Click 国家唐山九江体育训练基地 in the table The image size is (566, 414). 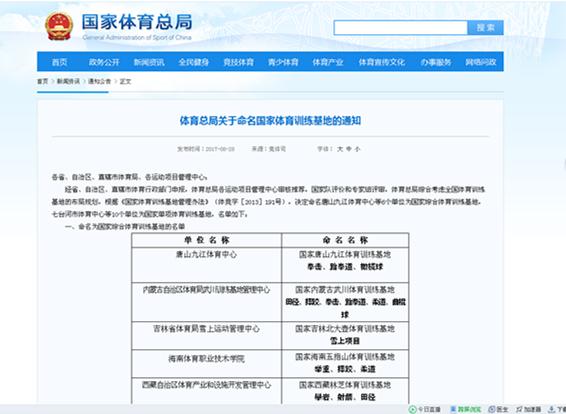tap(345, 254)
